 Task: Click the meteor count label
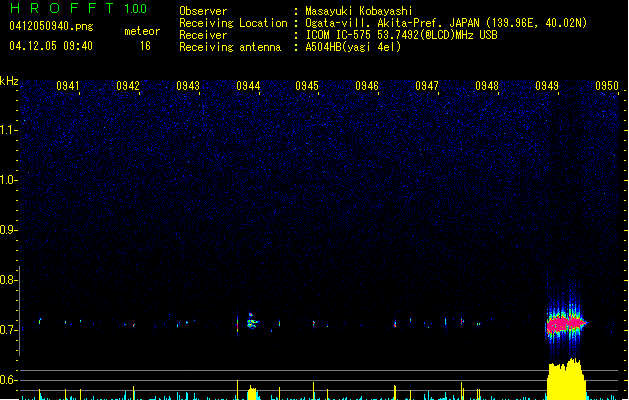click(142, 31)
